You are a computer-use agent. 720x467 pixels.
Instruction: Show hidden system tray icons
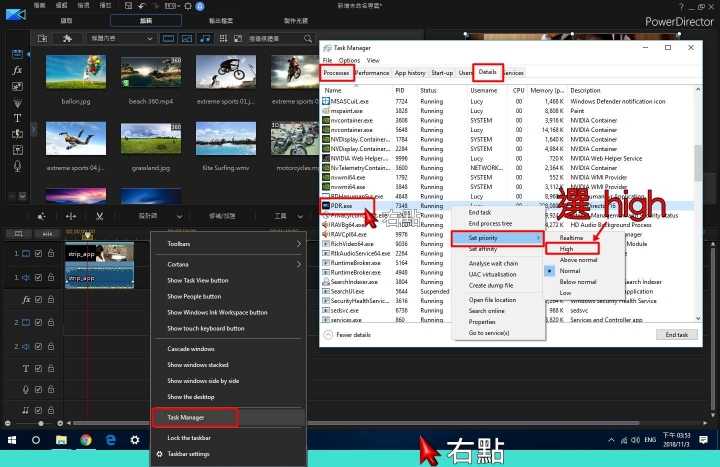click(611, 440)
